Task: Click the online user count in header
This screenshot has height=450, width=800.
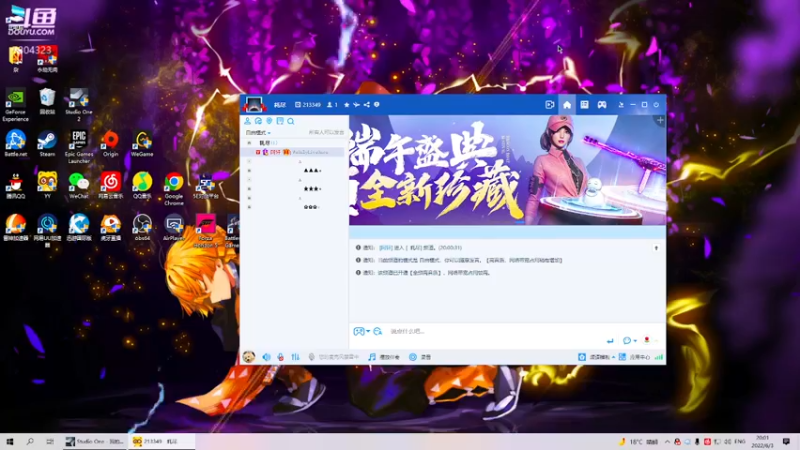Action: [x=332, y=105]
